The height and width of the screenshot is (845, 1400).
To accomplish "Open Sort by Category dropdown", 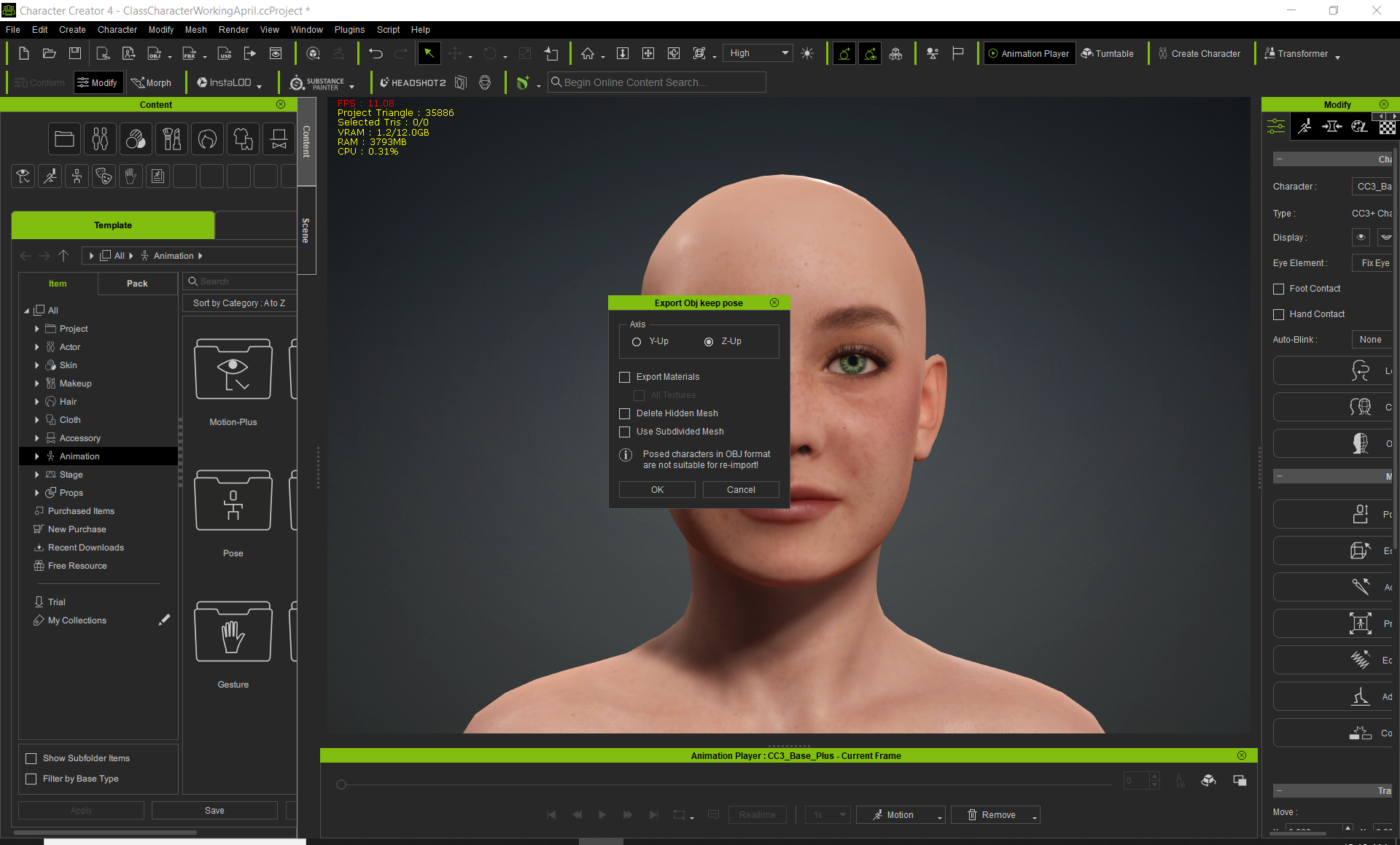I will pyautogui.click(x=239, y=303).
